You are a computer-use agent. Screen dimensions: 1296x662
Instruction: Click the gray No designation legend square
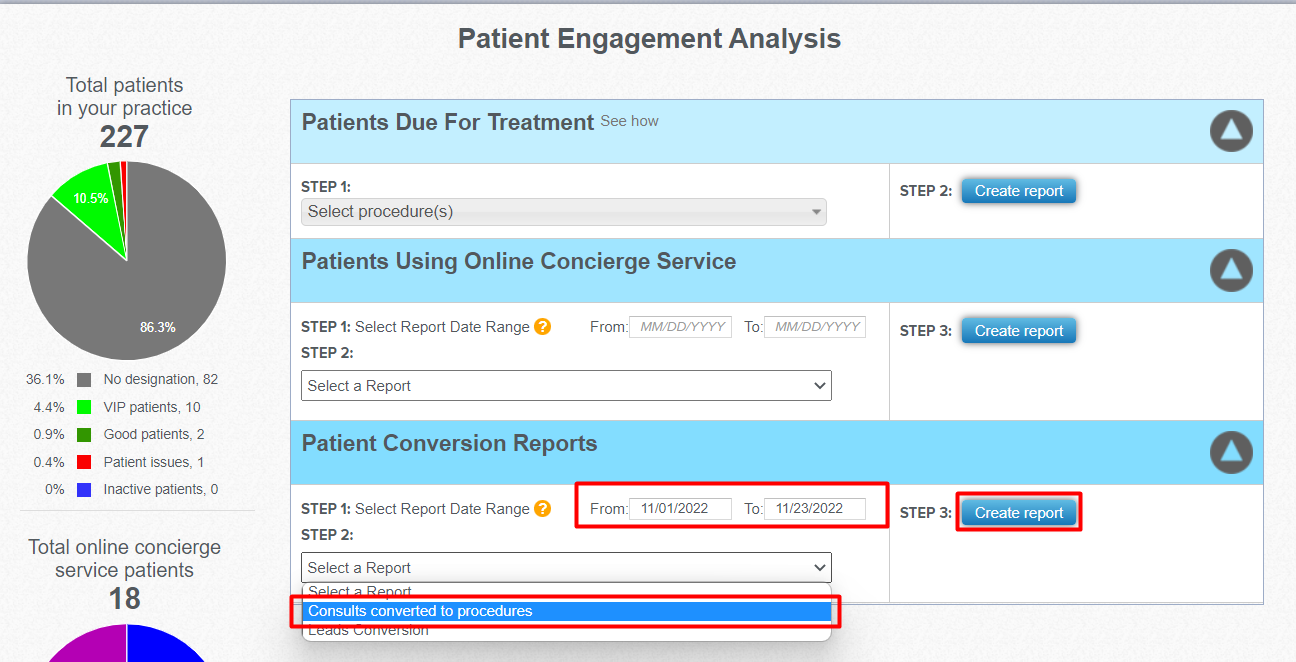84,380
